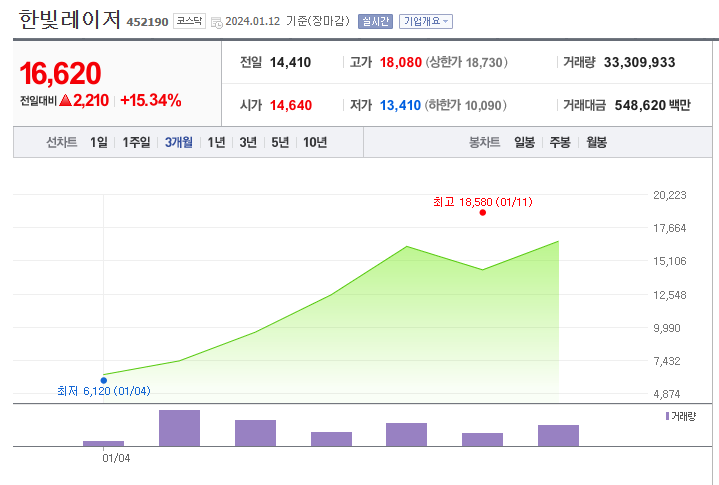Click the blue 최저 6,120 marker dot
The height and width of the screenshot is (485, 719).
click(x=104, y=380)
